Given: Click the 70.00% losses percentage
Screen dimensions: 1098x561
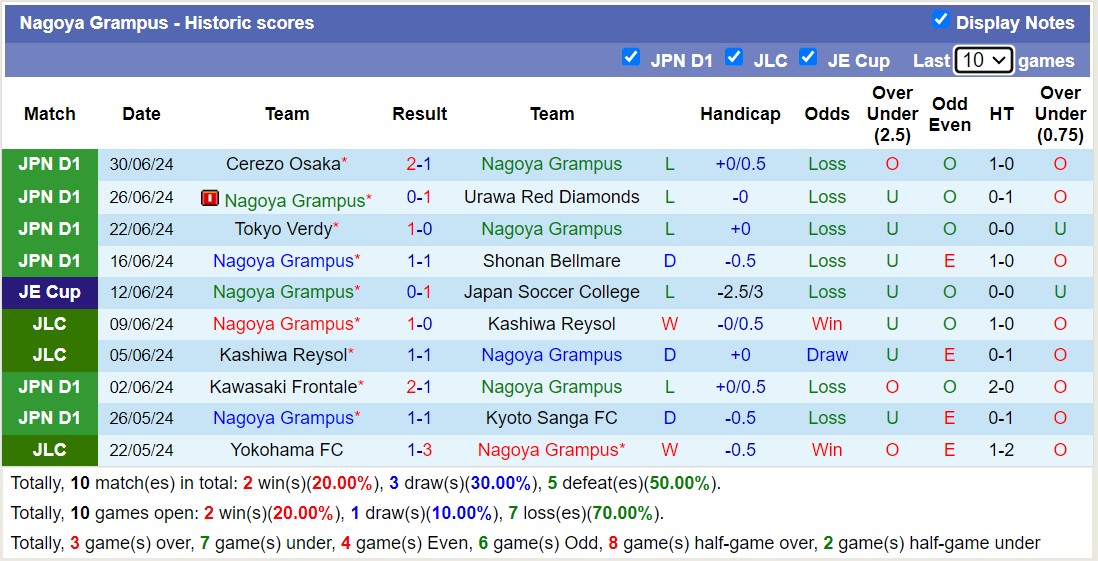Looking at the screenshot, I should pos(623,513).
